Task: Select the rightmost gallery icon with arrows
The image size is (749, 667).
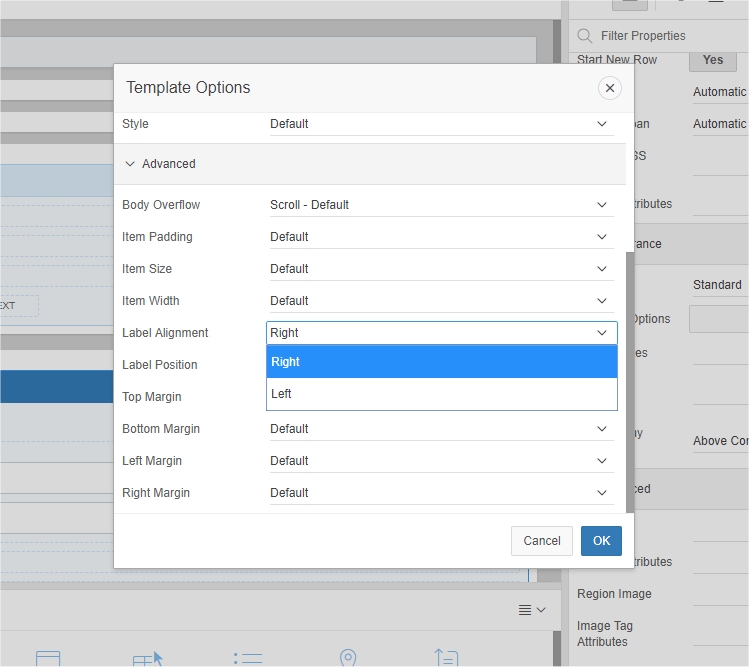Action: coord(446,658)
